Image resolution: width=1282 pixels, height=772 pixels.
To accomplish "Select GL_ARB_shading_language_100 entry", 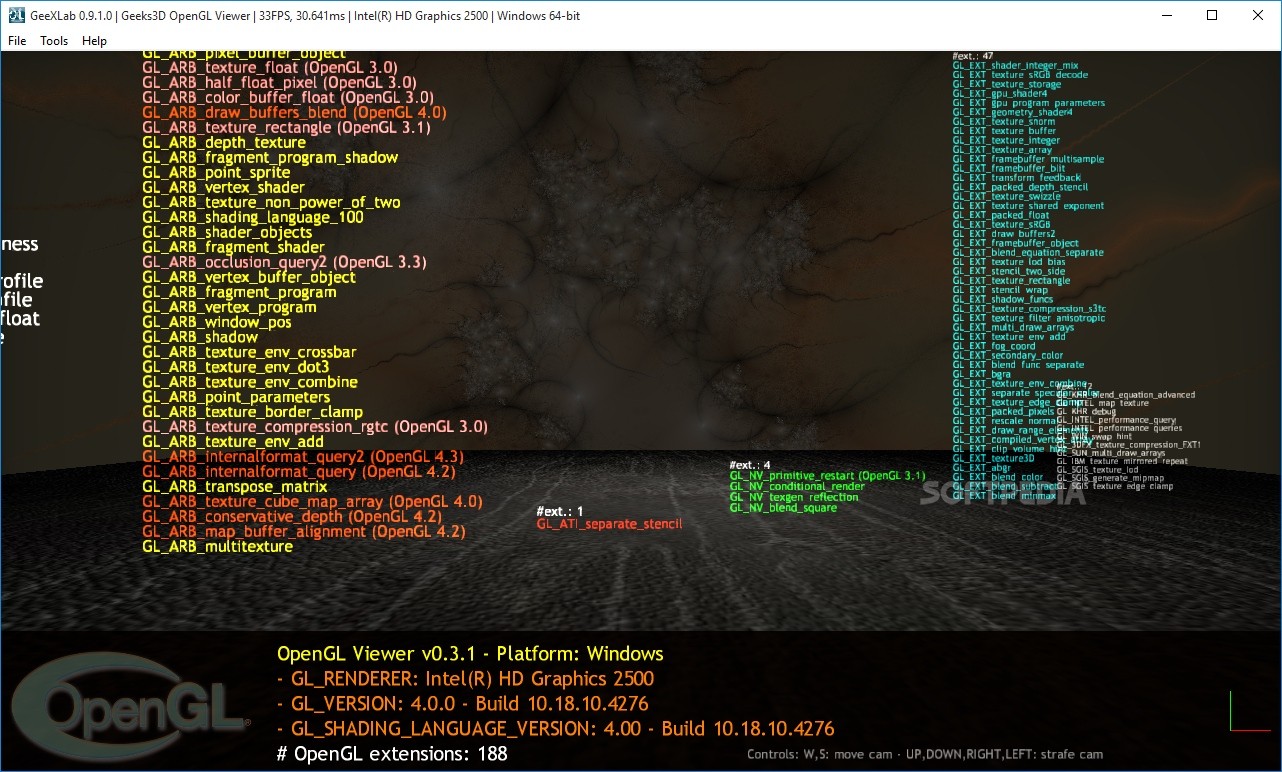I will pos(253,217).
